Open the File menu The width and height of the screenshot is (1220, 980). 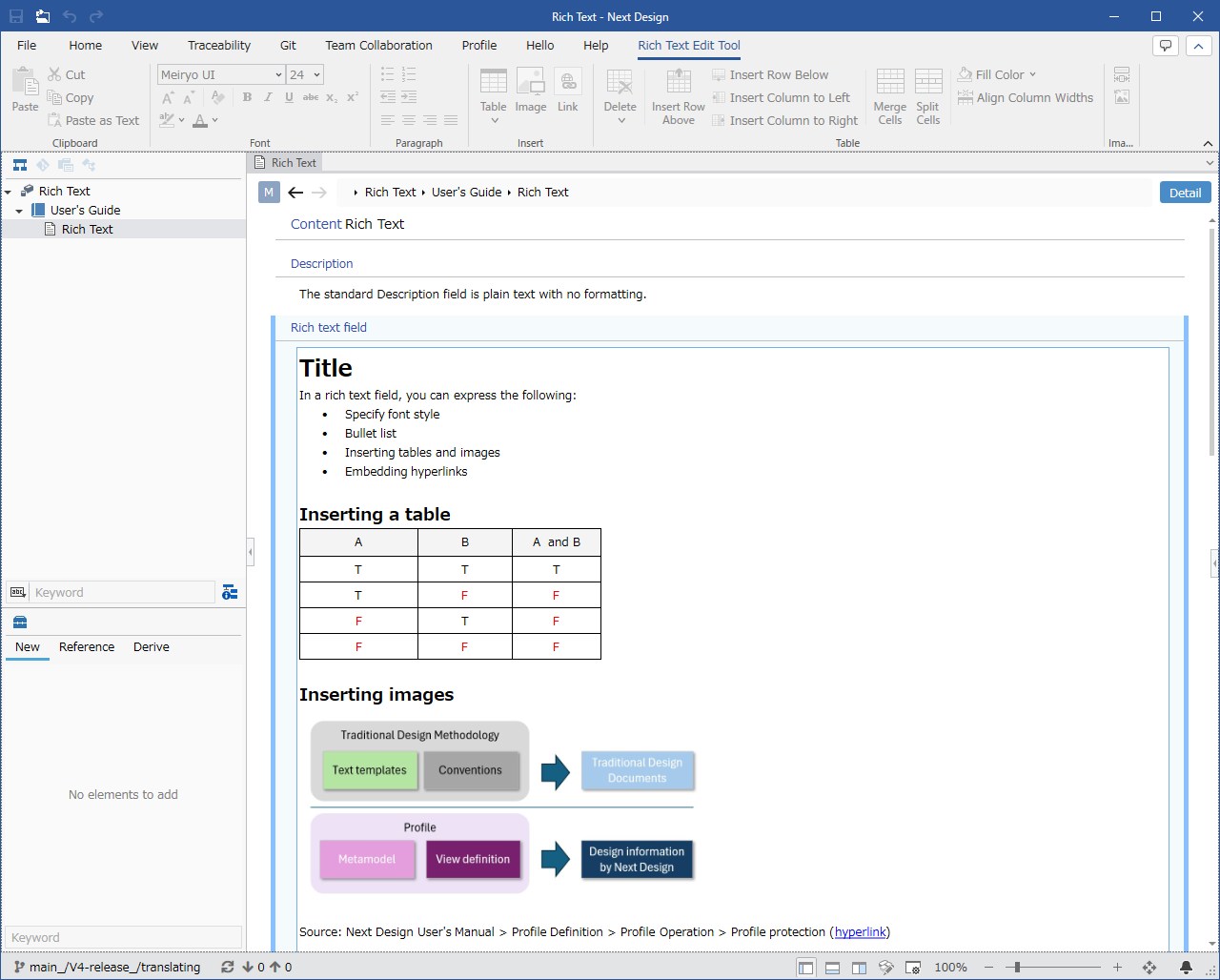pyautogui.click(x=27, y=45)
